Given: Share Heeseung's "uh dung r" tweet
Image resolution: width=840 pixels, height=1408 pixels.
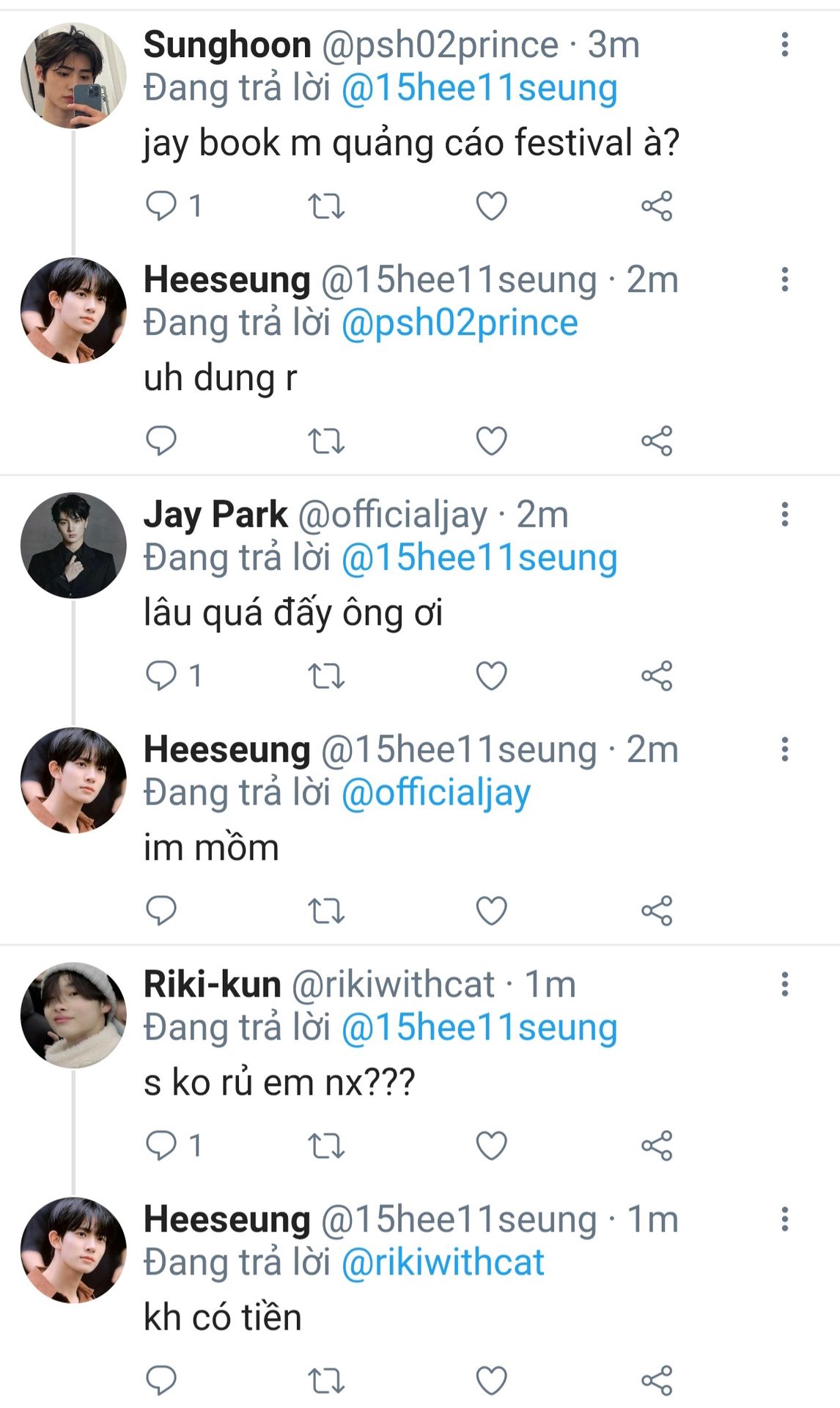Looking at the screenshot, I should tap(656, 441).
